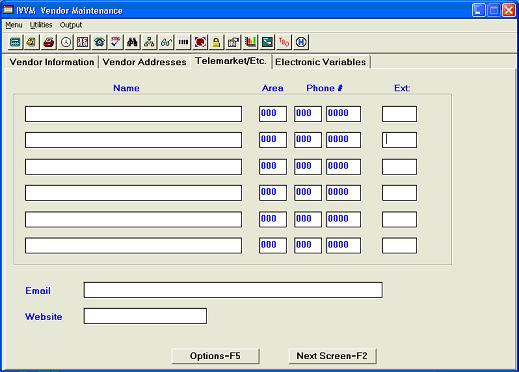The height and width of the screenshot is (372, 519).
Task: Click the building properties toolbar icon
Action: coord(233,42)
